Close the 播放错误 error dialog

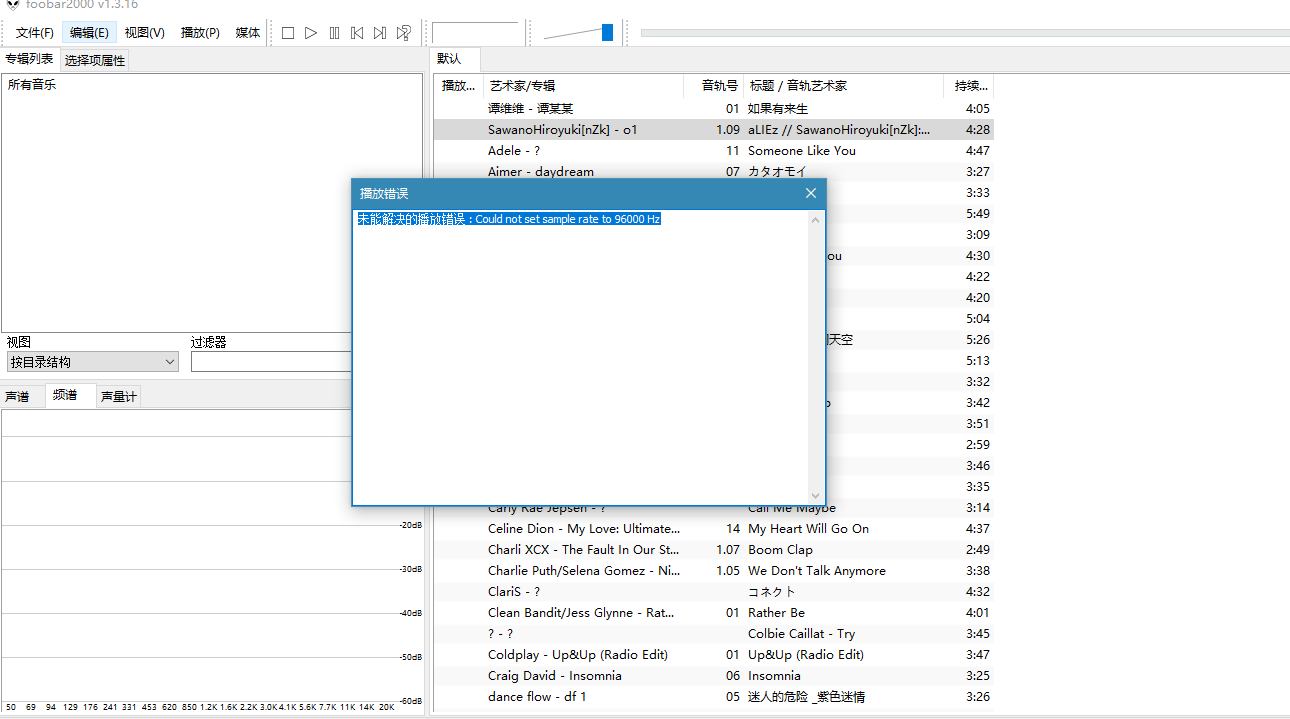(x=811, y=193)
